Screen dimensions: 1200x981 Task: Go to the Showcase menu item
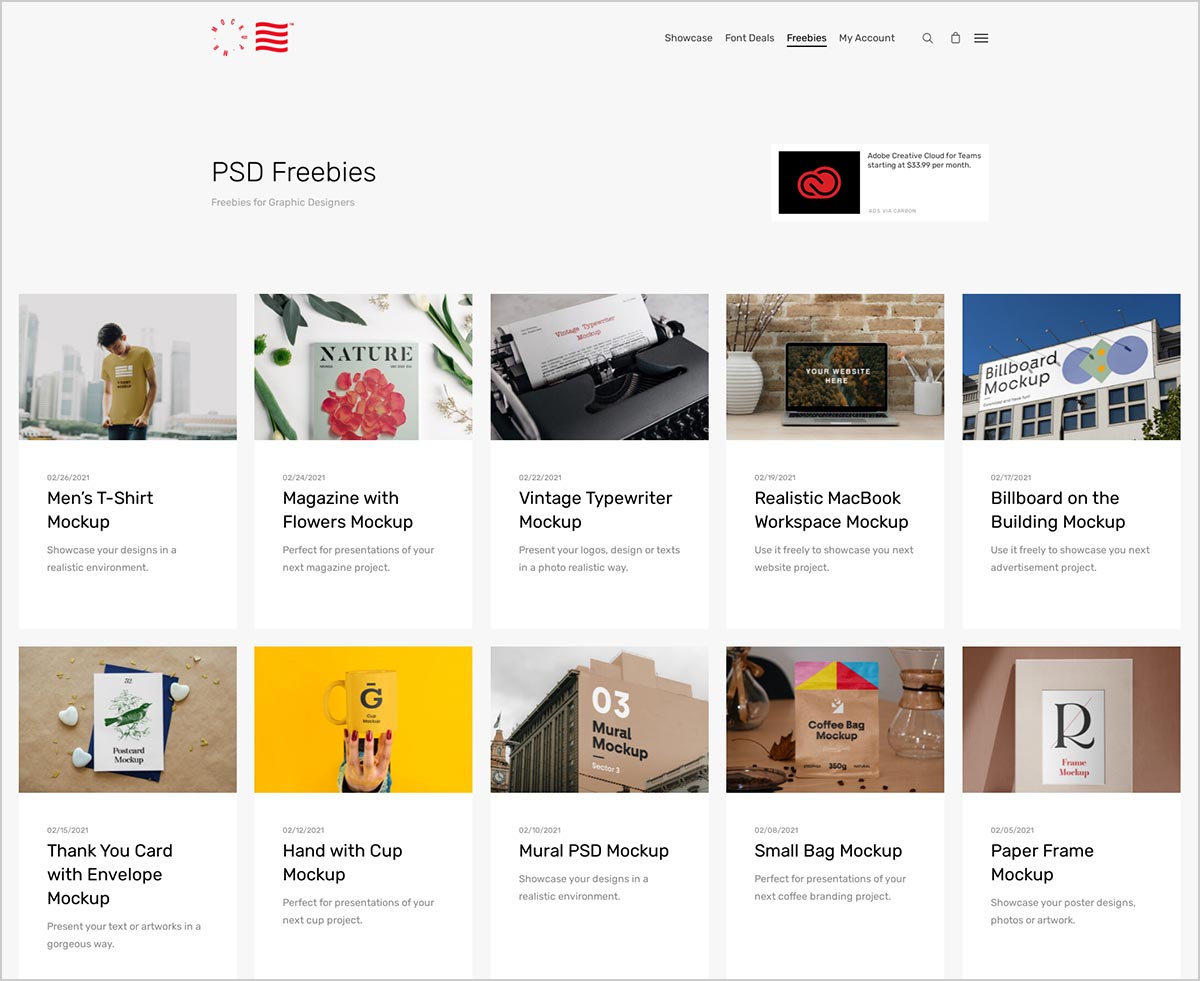[688, 38]
